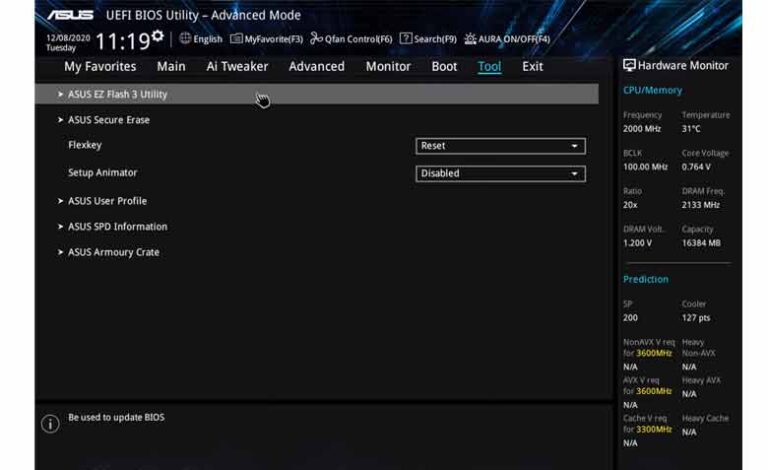The width and height of the screenshot is (768, 470).
Task: Open the Exit tab
Action: [x=532, y=67]
